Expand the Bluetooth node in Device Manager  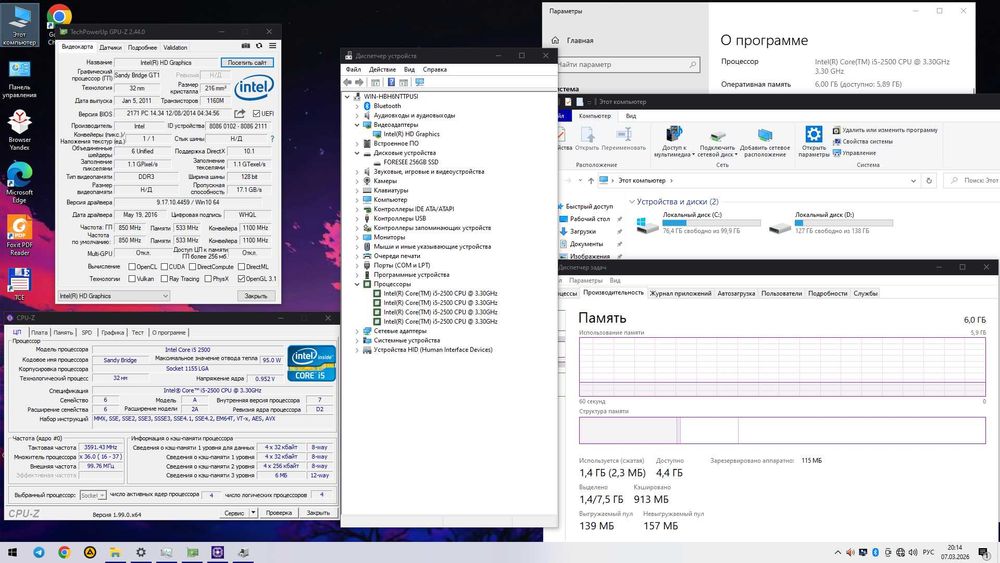click(357, 106)
